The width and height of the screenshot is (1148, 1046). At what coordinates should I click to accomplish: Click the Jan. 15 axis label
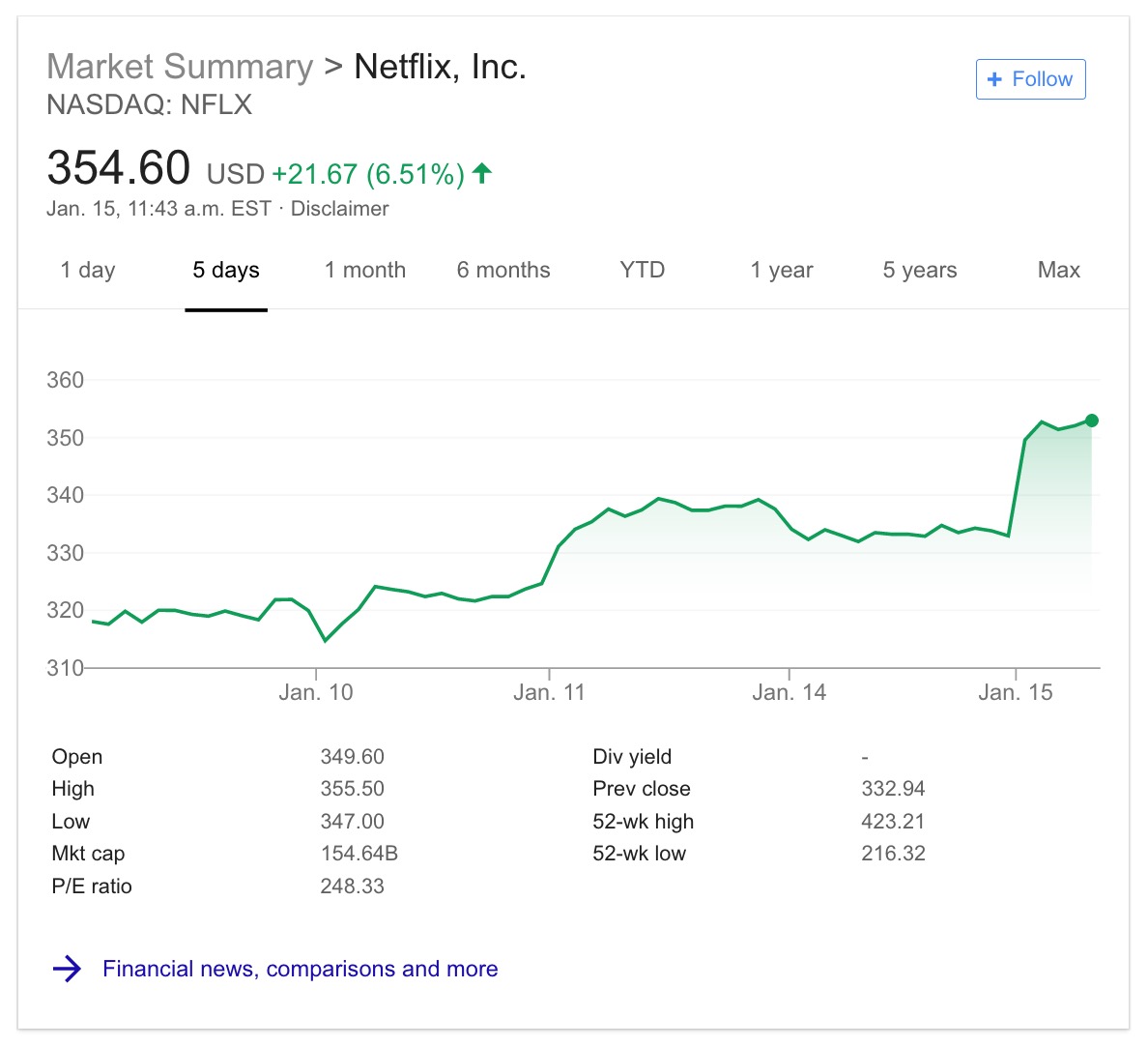(1016, 692)
